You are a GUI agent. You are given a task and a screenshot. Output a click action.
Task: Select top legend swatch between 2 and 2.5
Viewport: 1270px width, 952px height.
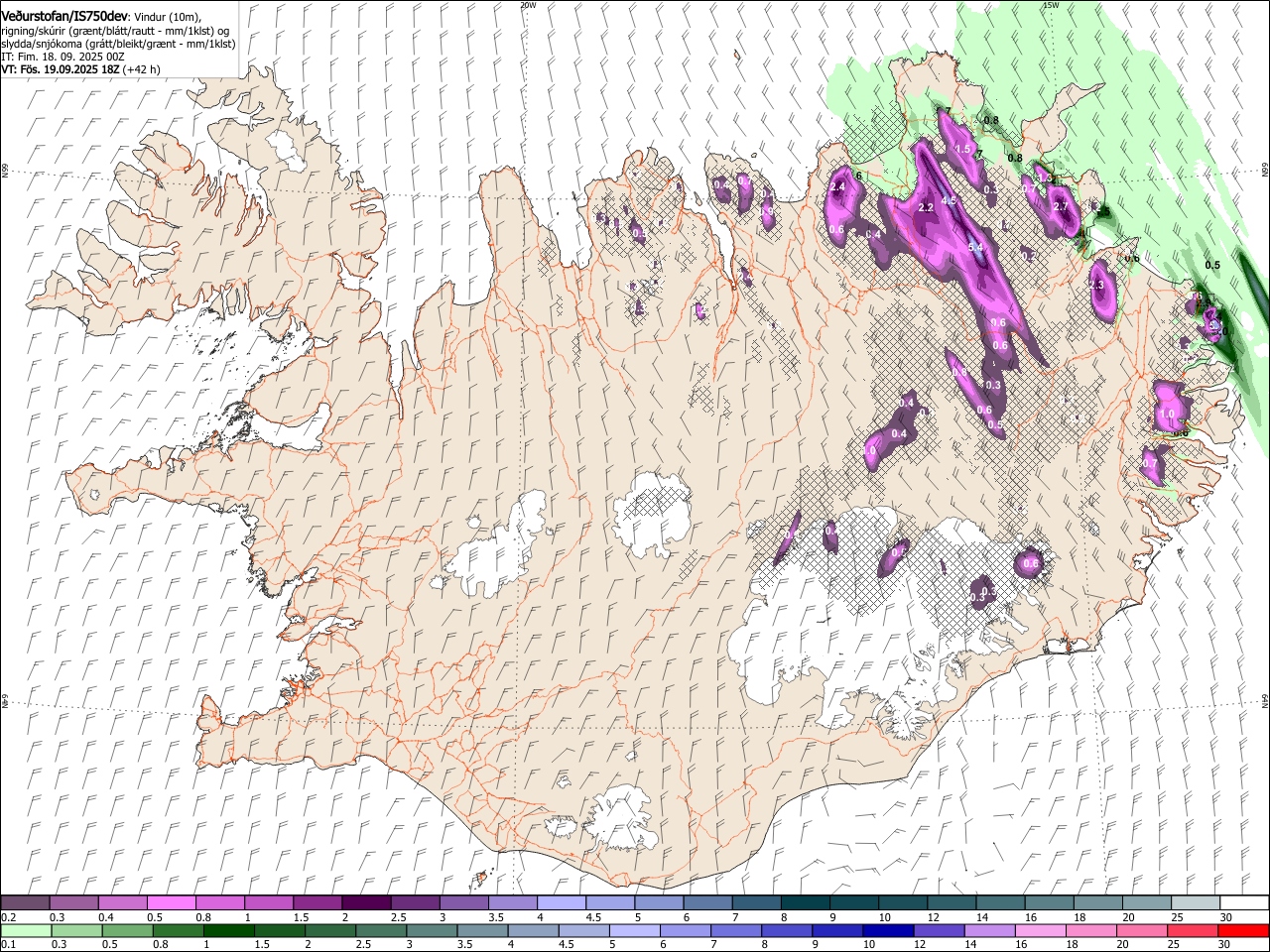[x=366, y=903]
